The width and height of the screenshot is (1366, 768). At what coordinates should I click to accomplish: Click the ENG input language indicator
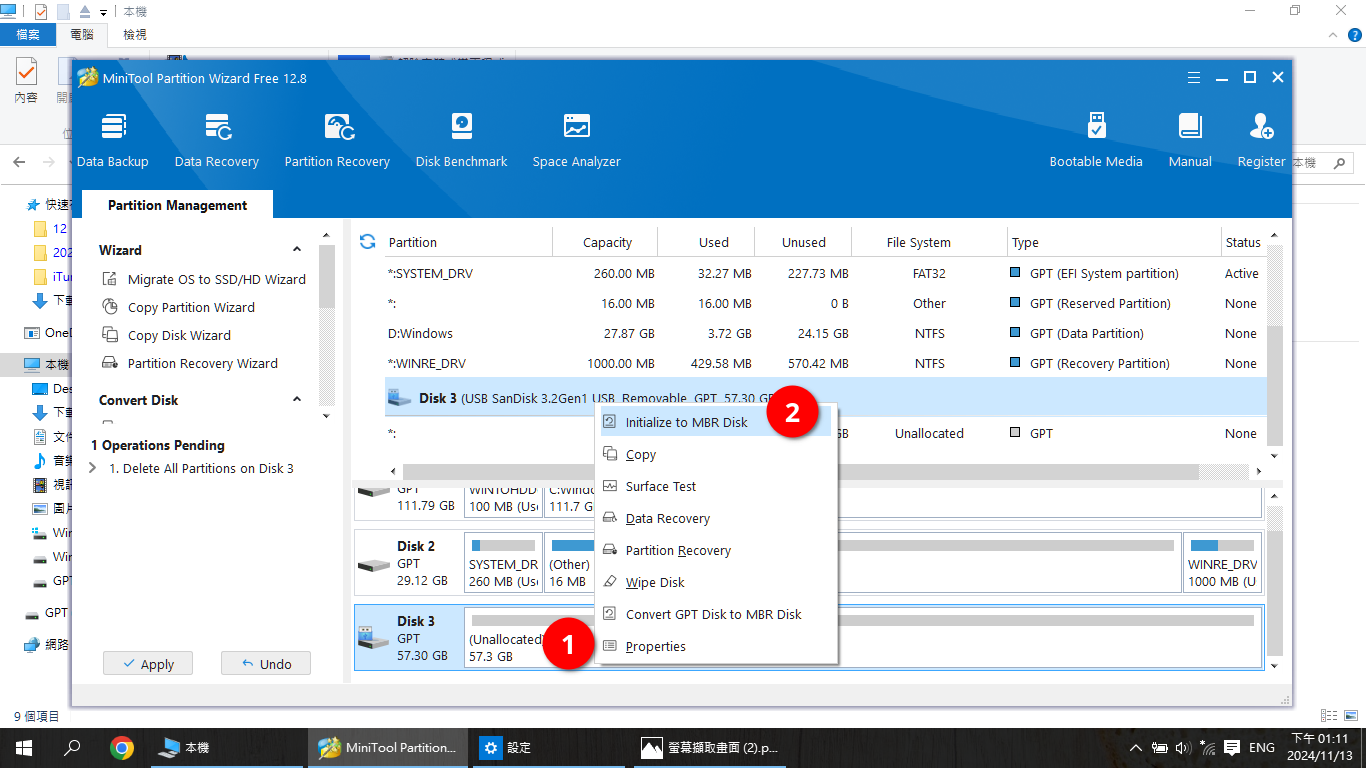[1262, 747]
